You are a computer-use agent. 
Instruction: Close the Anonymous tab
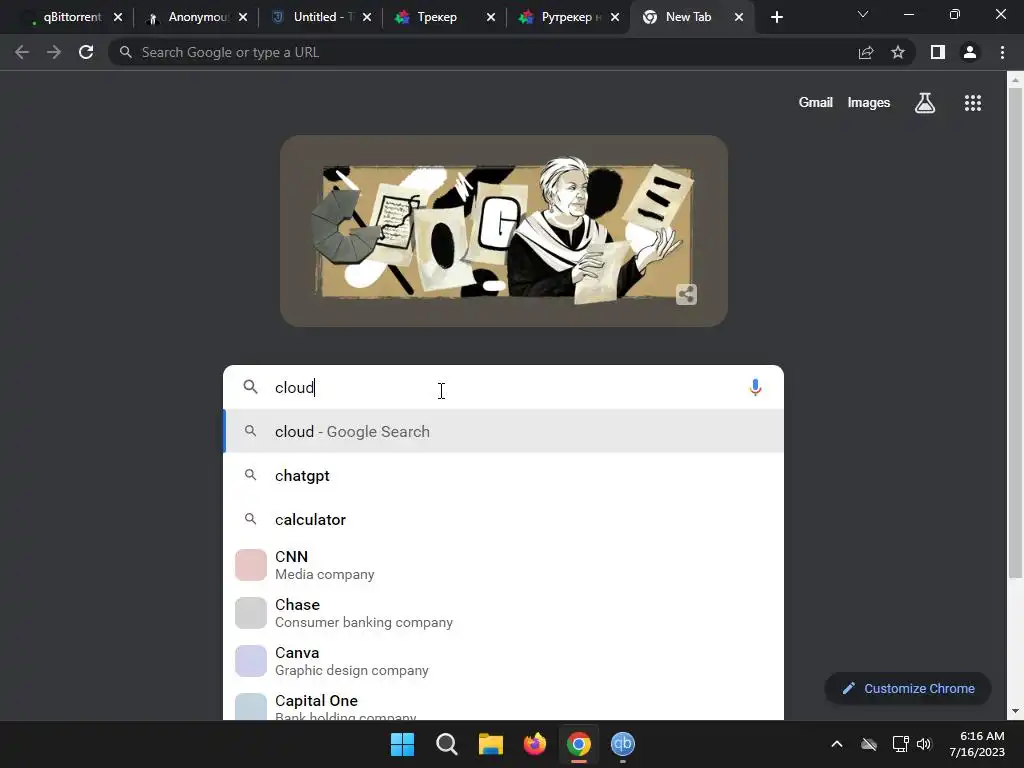[x=243, y=17]
